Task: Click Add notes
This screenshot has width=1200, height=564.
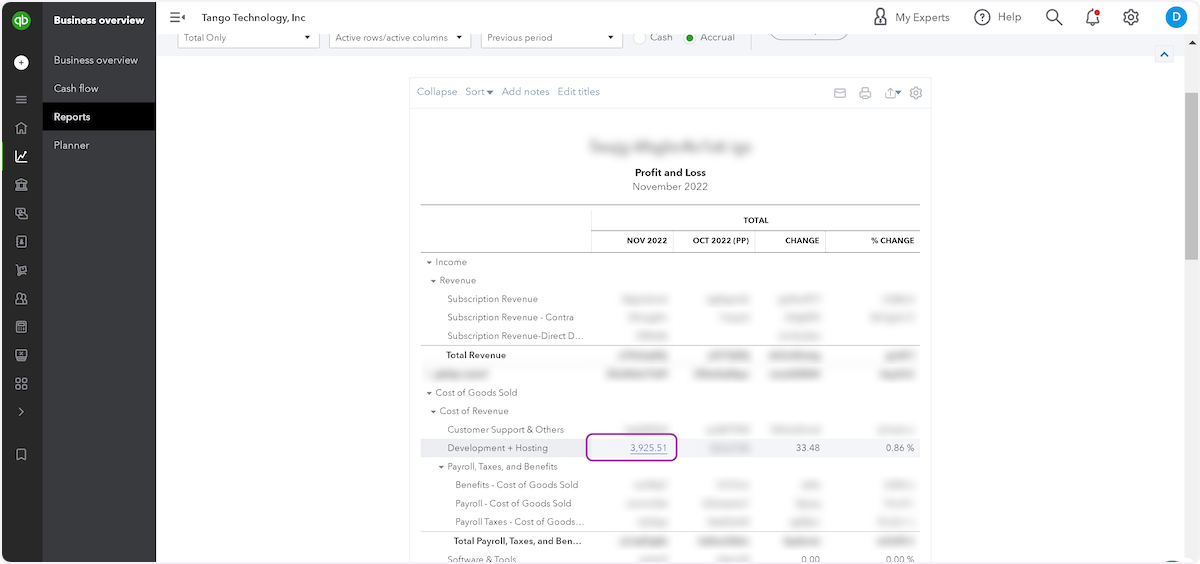Action: point(525,92)
